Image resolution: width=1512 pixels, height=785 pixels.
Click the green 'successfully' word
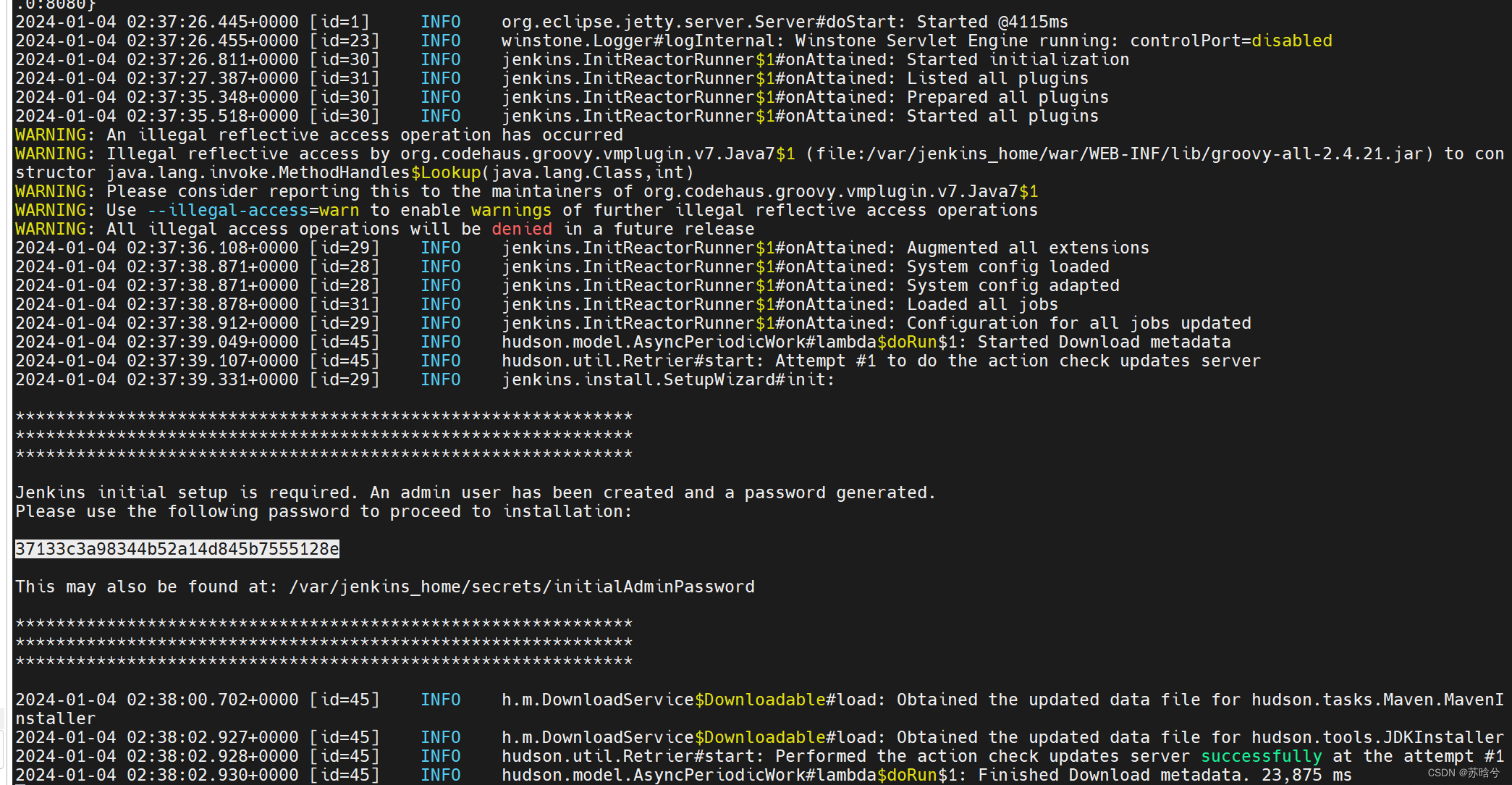1261,756
